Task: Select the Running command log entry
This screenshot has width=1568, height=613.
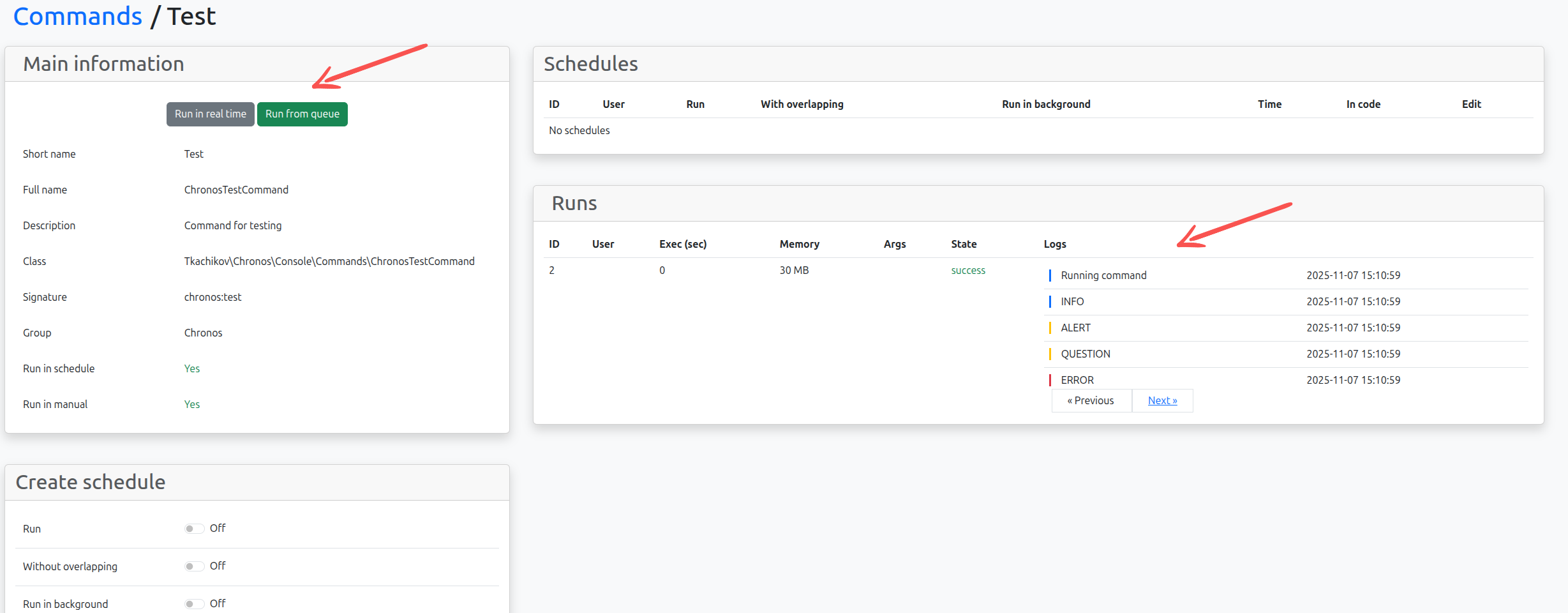Action: pos(1103,276)
